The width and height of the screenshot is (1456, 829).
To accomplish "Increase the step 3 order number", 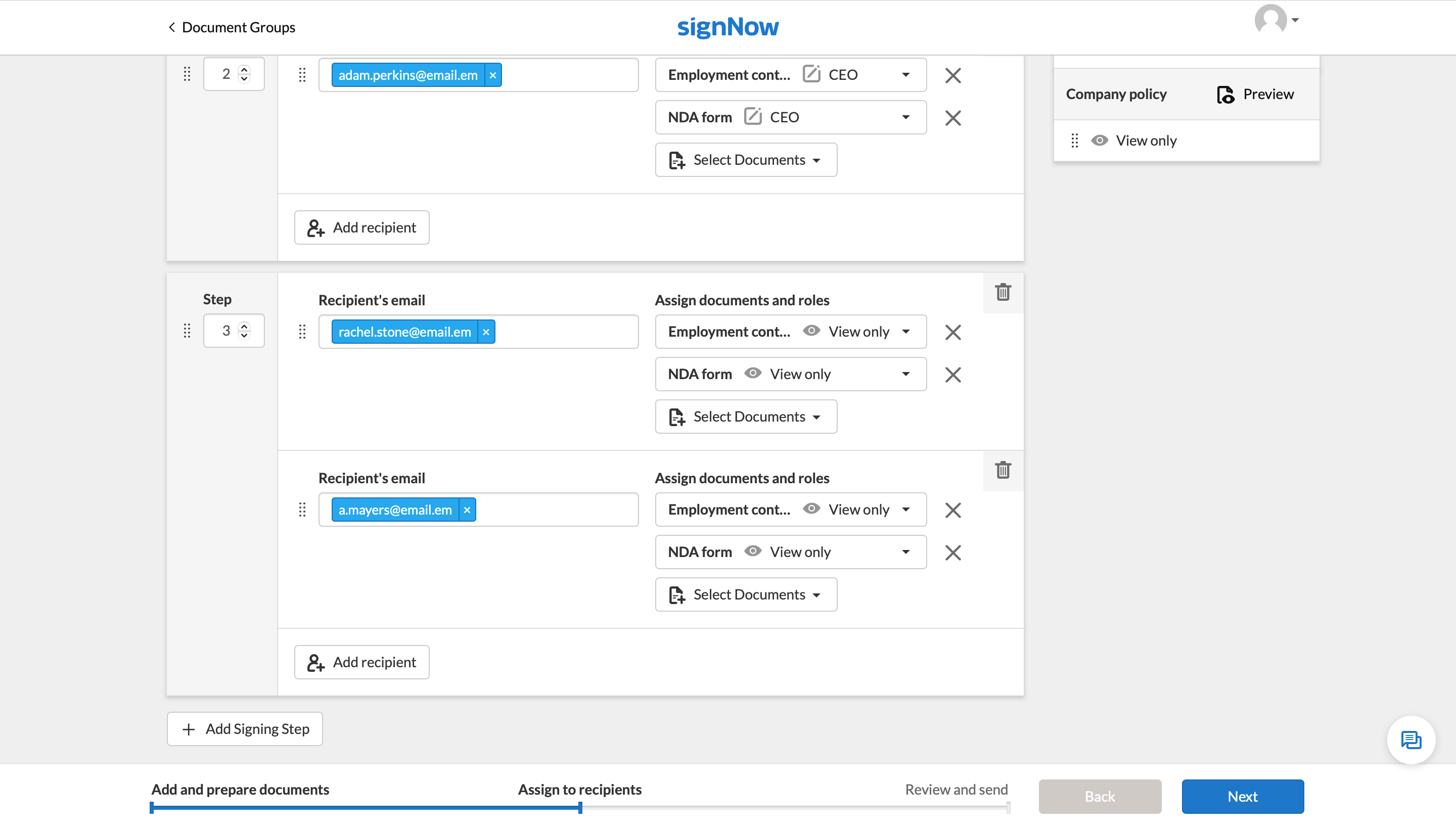I will (244, 326).
